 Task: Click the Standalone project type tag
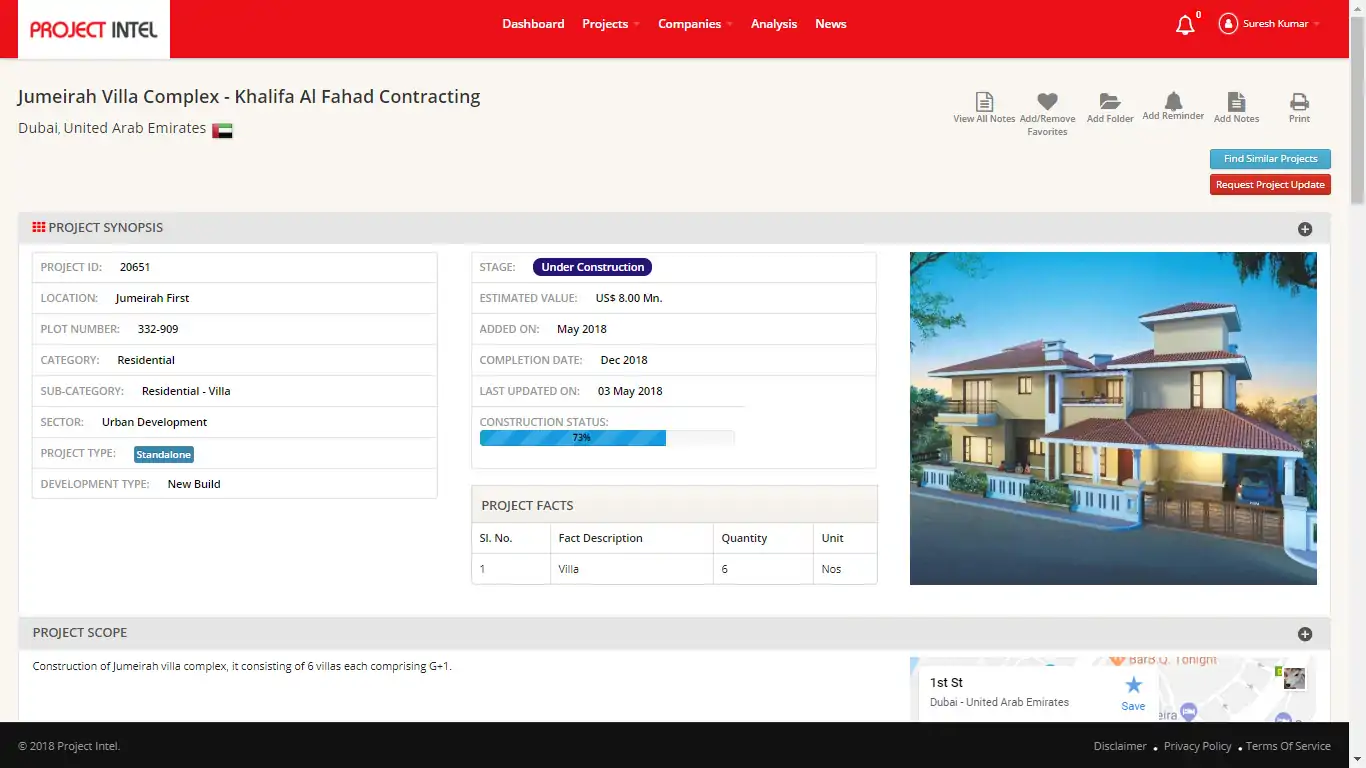[x=164, y=454]
